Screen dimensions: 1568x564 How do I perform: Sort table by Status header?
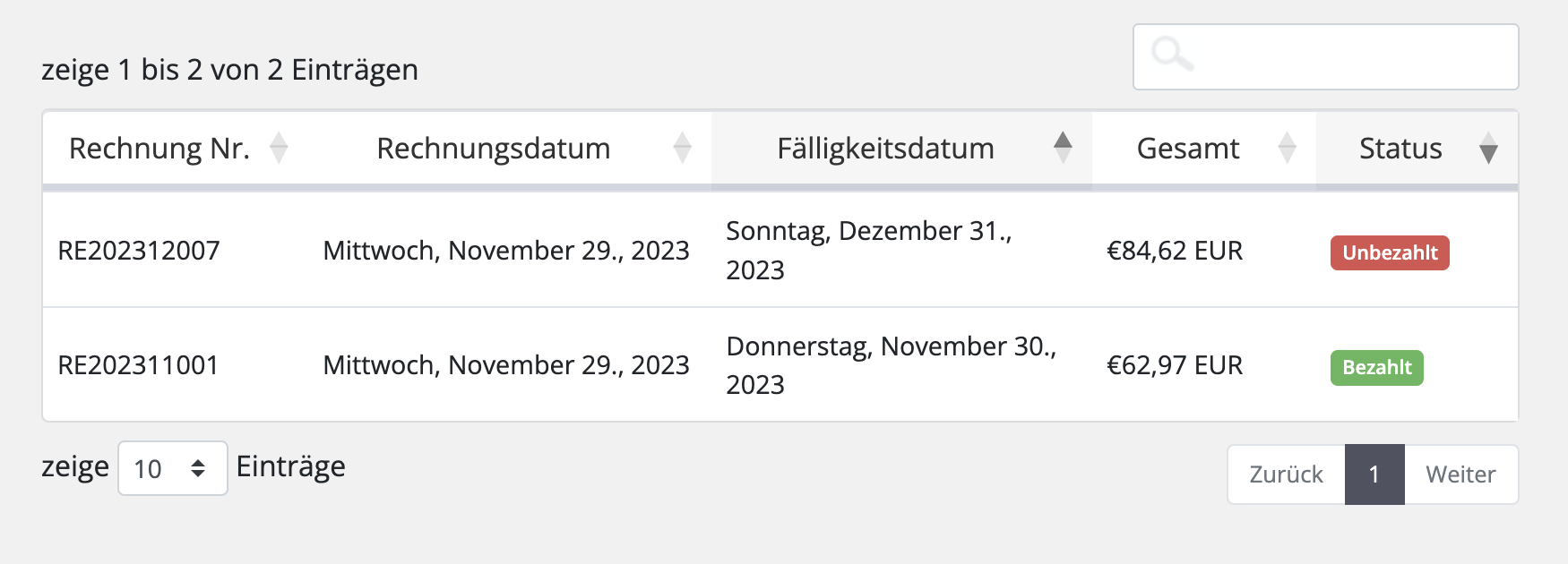point(1400,149)
